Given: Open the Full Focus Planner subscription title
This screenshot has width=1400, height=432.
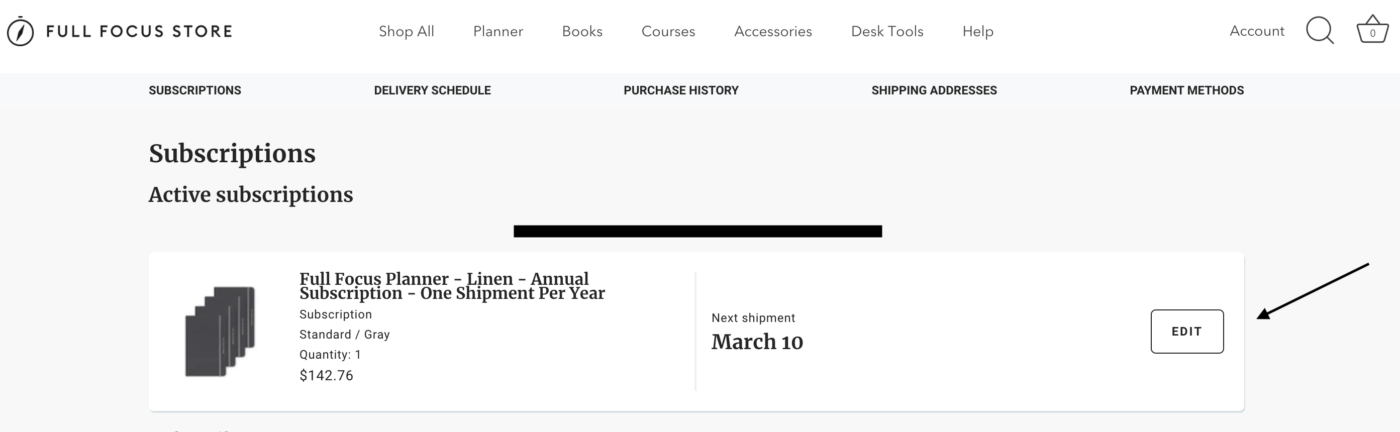Looking at the screenshot, I should [x=452, y=286].
